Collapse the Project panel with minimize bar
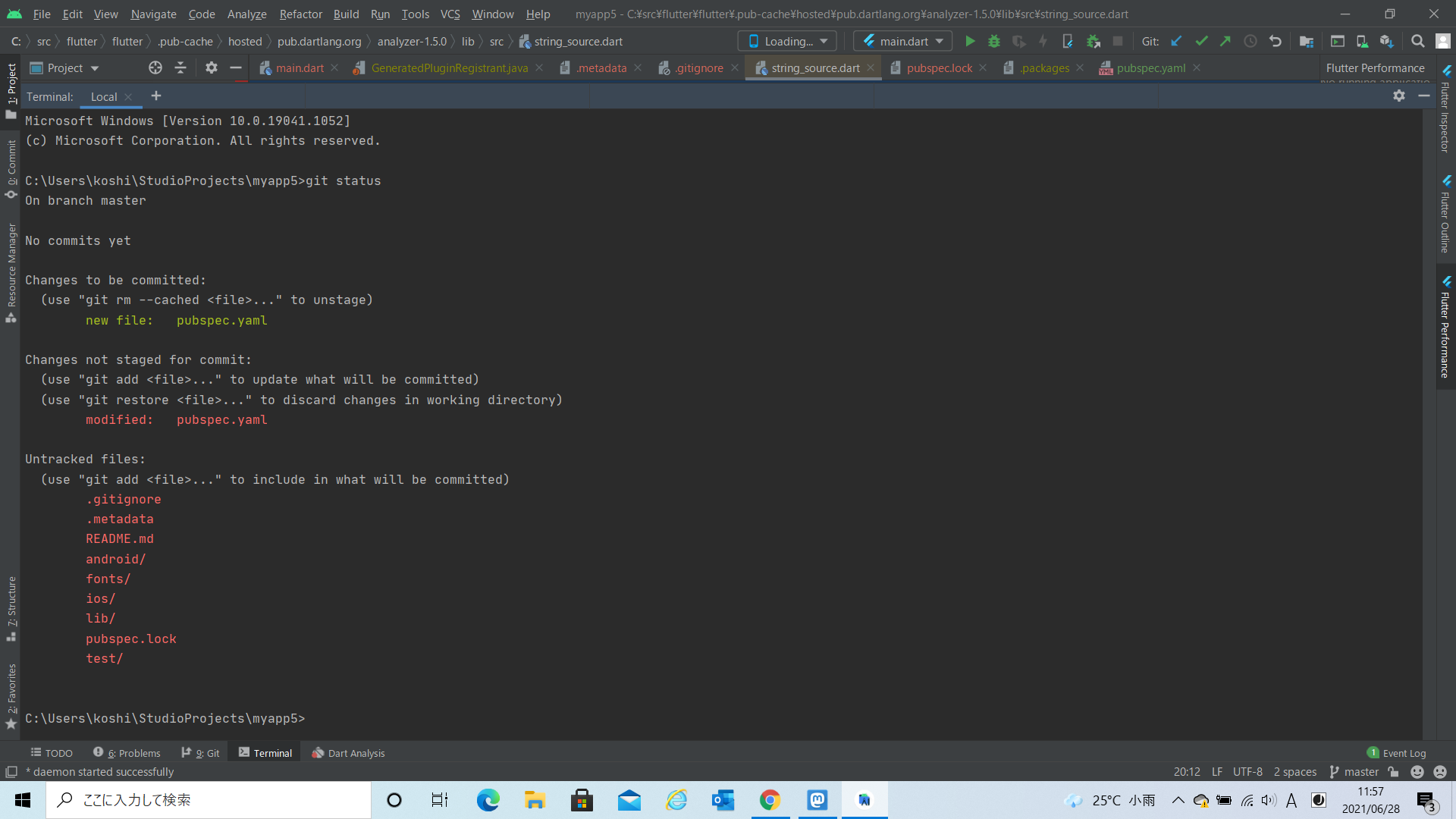Viewport: 1456px width, 819px height. click(236, 67)
